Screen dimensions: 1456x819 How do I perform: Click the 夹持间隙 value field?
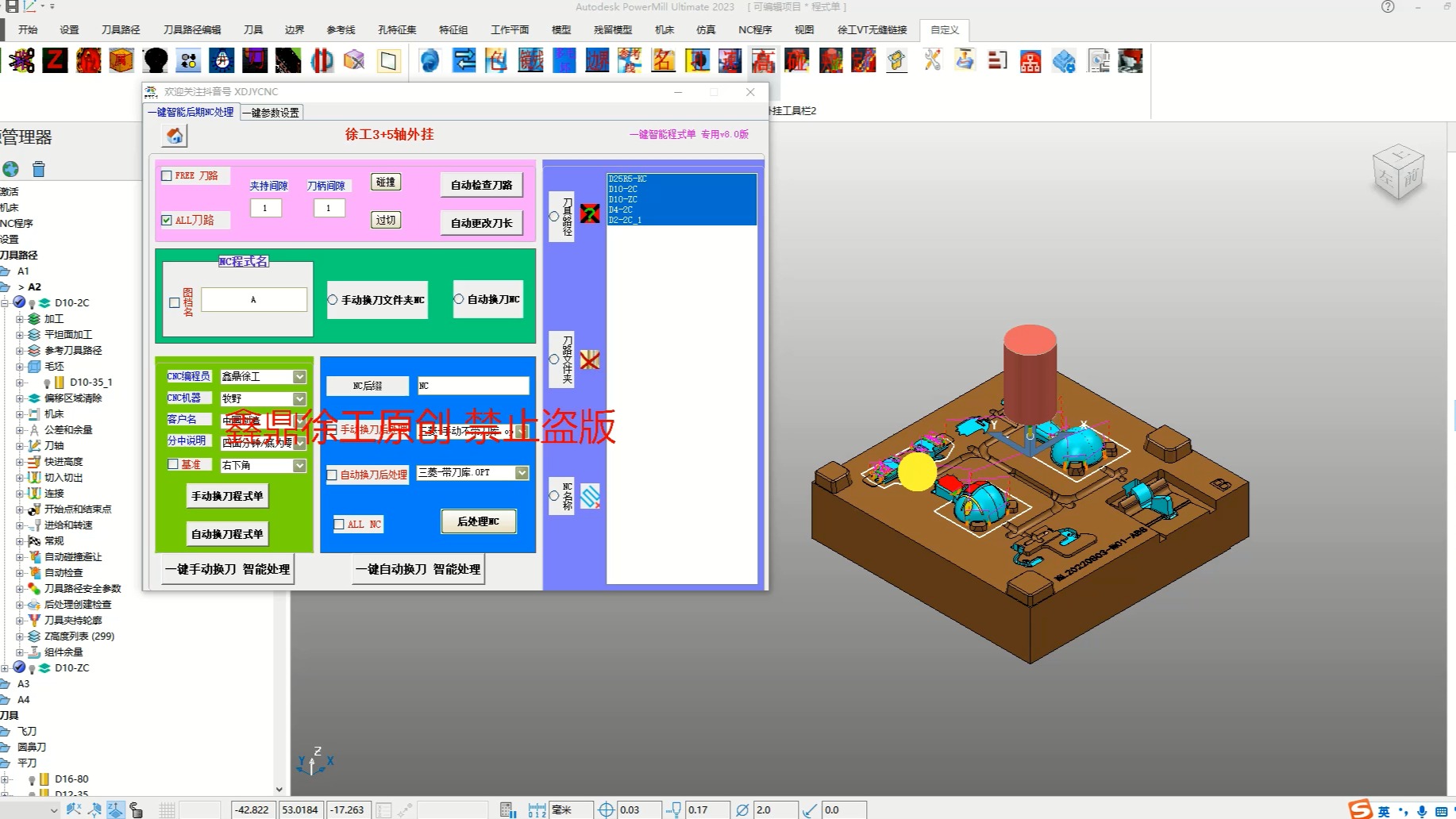point(265,208)
